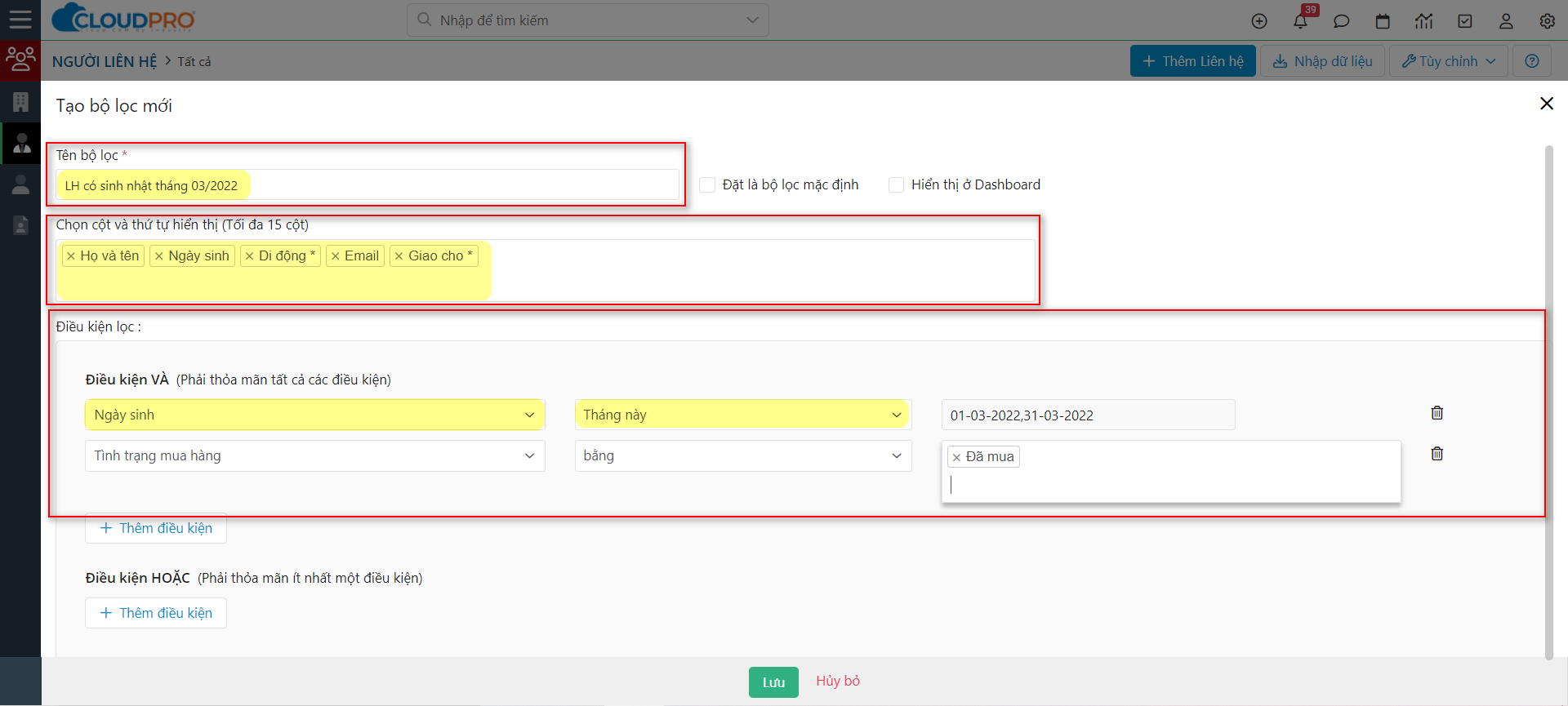Viewport: 1568px width, 706px height.
Task: Click the Tên bộ lọc input field
Action: tap(367, 185)
